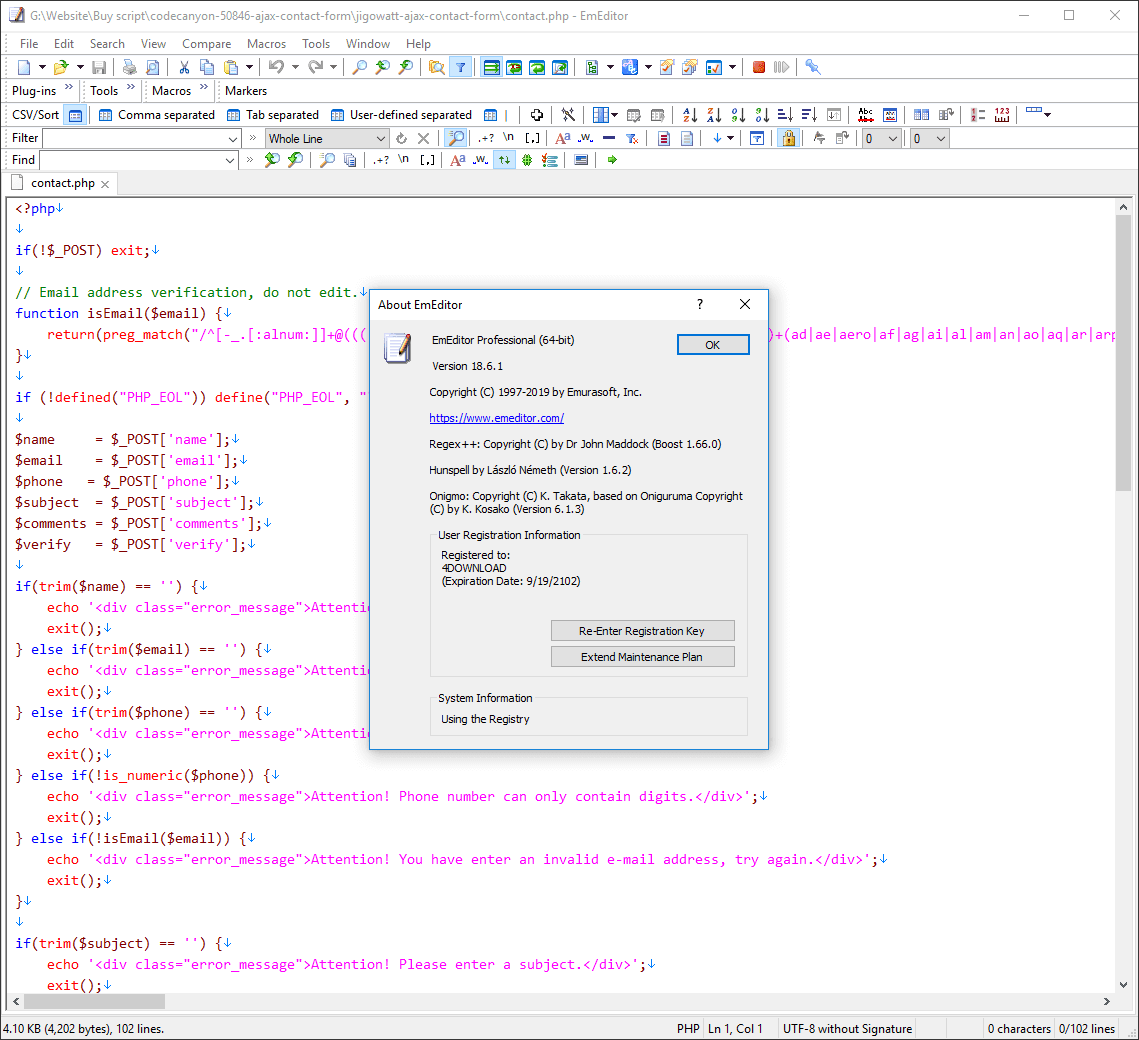Toggle the Filter funnel icon in main toolbar
This screenshot has height=1040, width=1139.
click(460, 67)
